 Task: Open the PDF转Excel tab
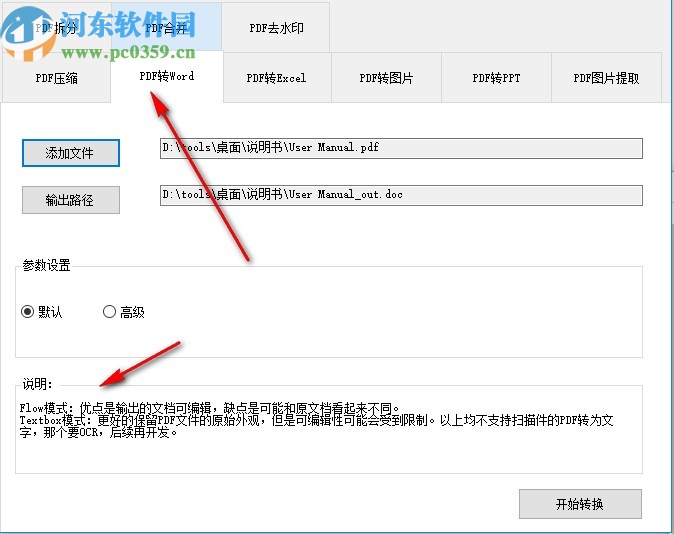276,78
